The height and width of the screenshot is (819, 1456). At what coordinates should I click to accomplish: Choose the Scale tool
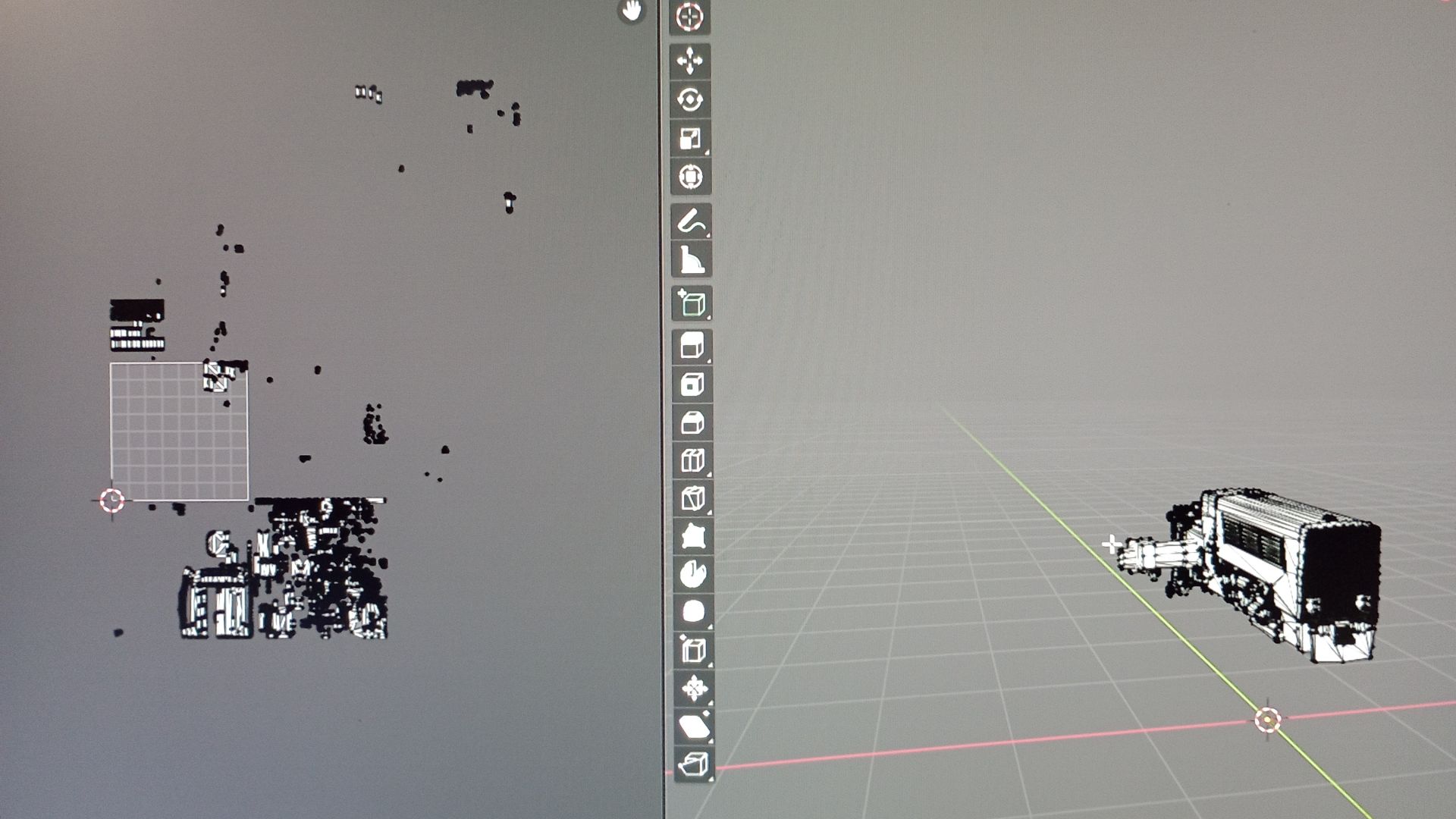[x=690, y=138]
